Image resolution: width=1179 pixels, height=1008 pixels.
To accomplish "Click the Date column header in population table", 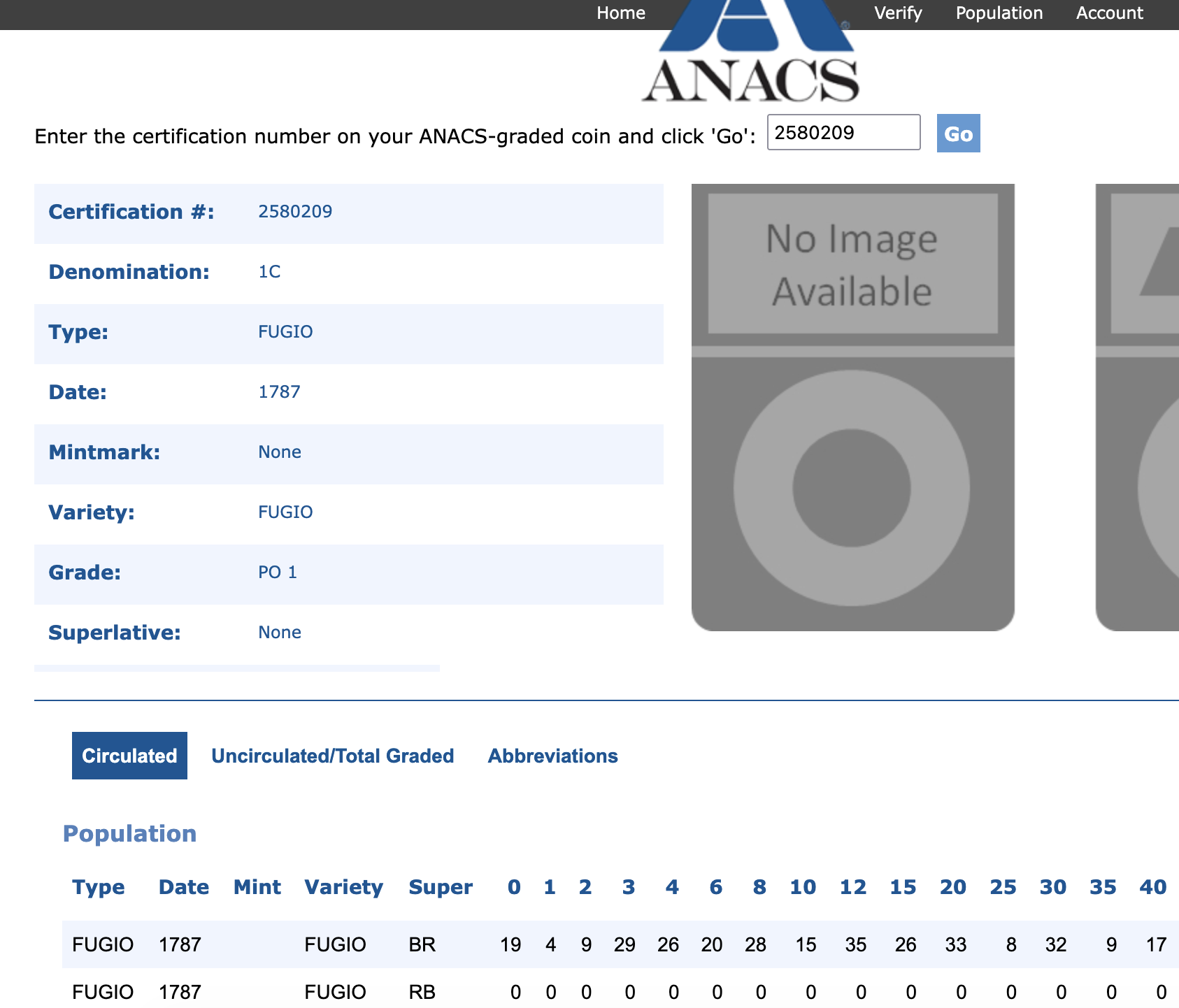I will (184, 887).
